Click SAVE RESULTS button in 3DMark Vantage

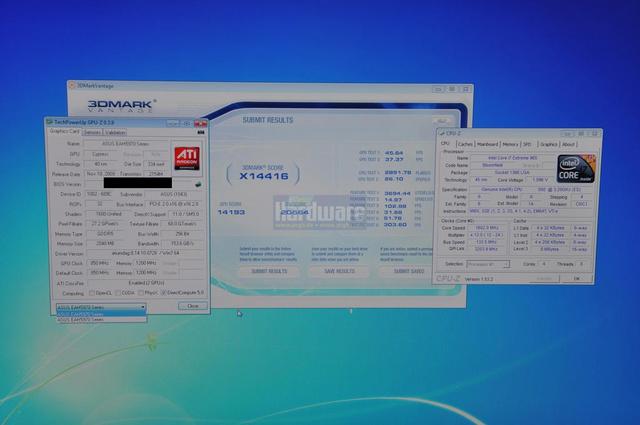pyautogui.click(x=339, y=271)
